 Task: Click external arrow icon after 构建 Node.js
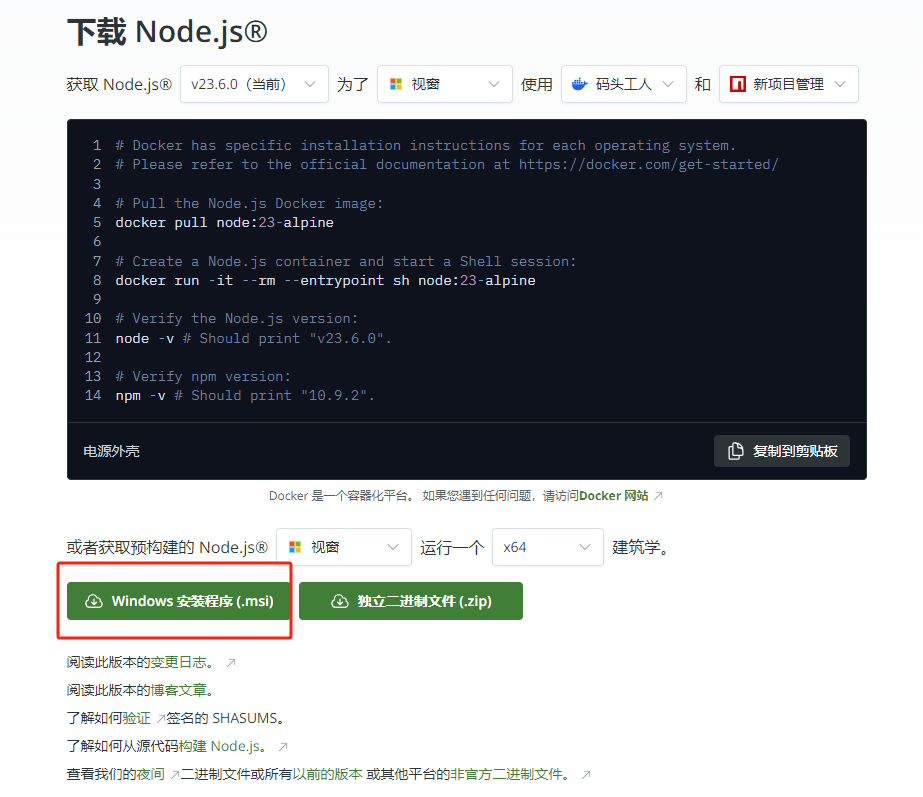tap(283, 746)
